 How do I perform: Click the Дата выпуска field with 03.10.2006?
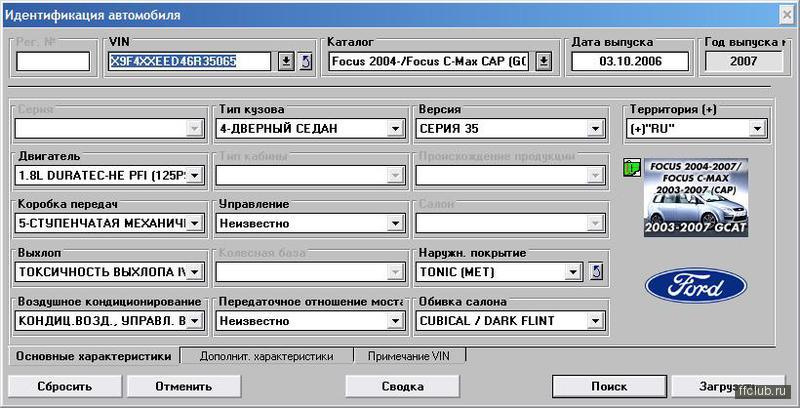tap(630, 62)
